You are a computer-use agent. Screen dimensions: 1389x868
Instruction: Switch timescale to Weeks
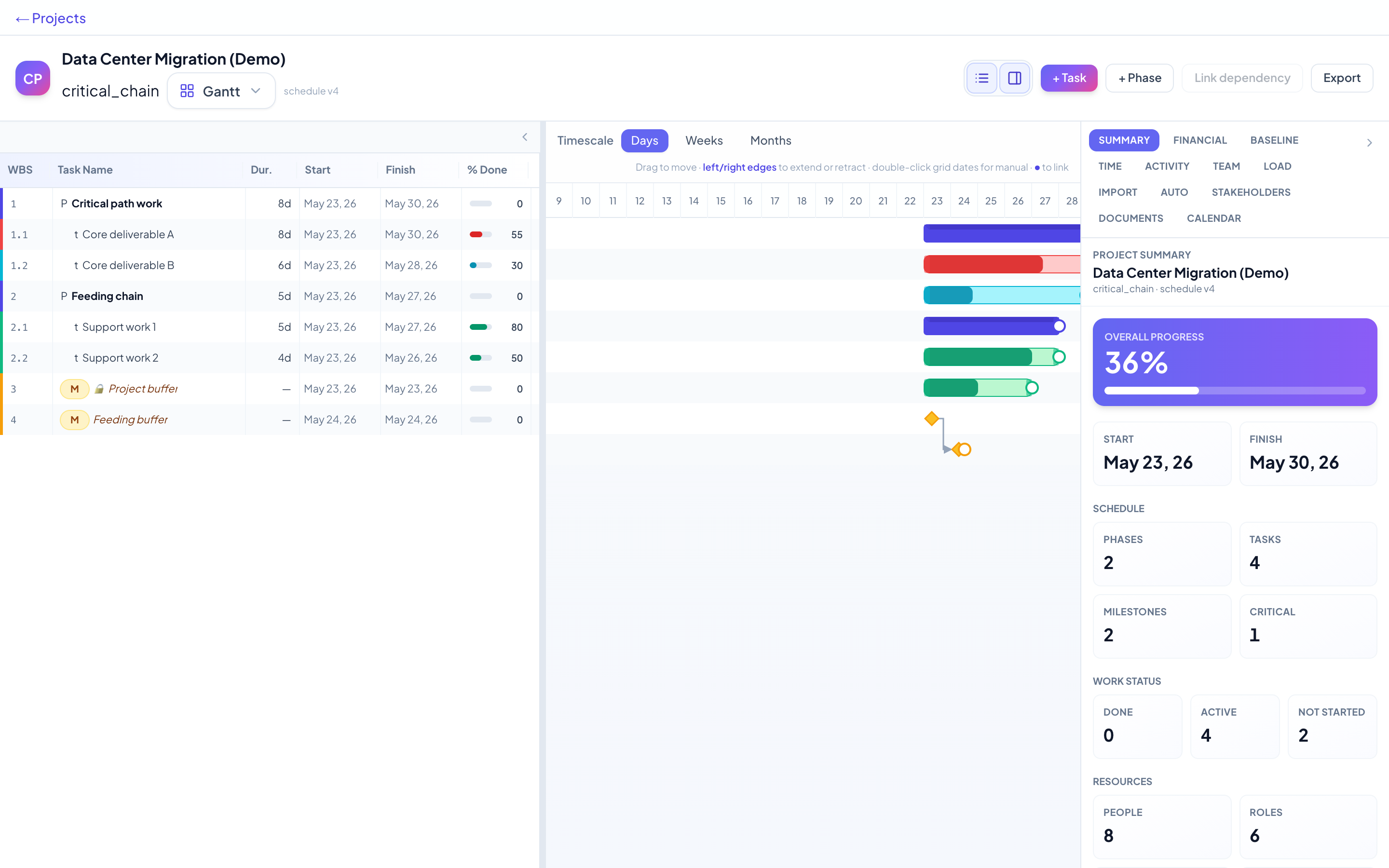tap(704, 141)
